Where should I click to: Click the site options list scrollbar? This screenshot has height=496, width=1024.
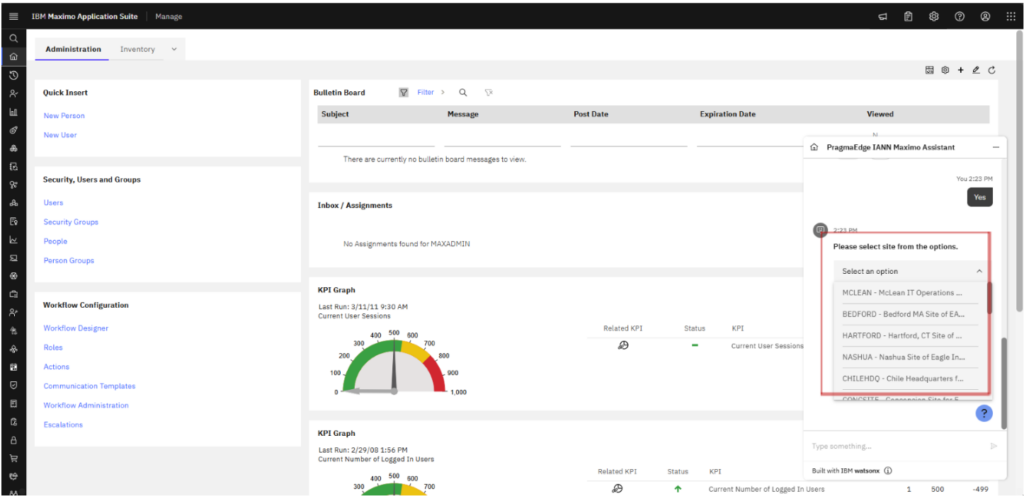point(989,298)
